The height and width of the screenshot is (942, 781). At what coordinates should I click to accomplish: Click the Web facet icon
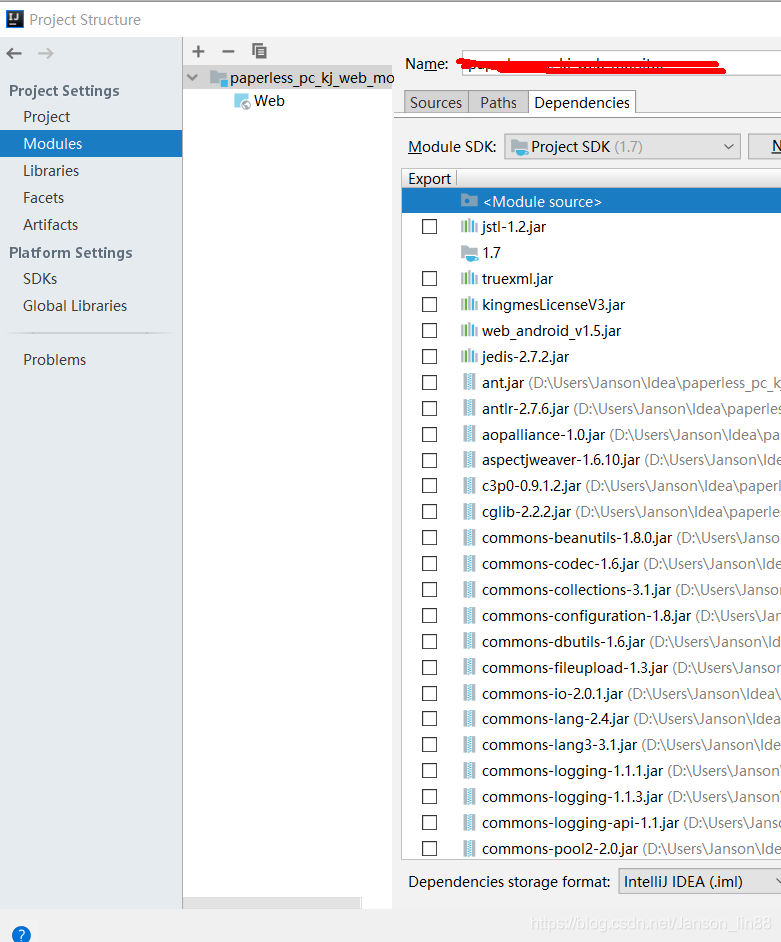tap(242, 102)
